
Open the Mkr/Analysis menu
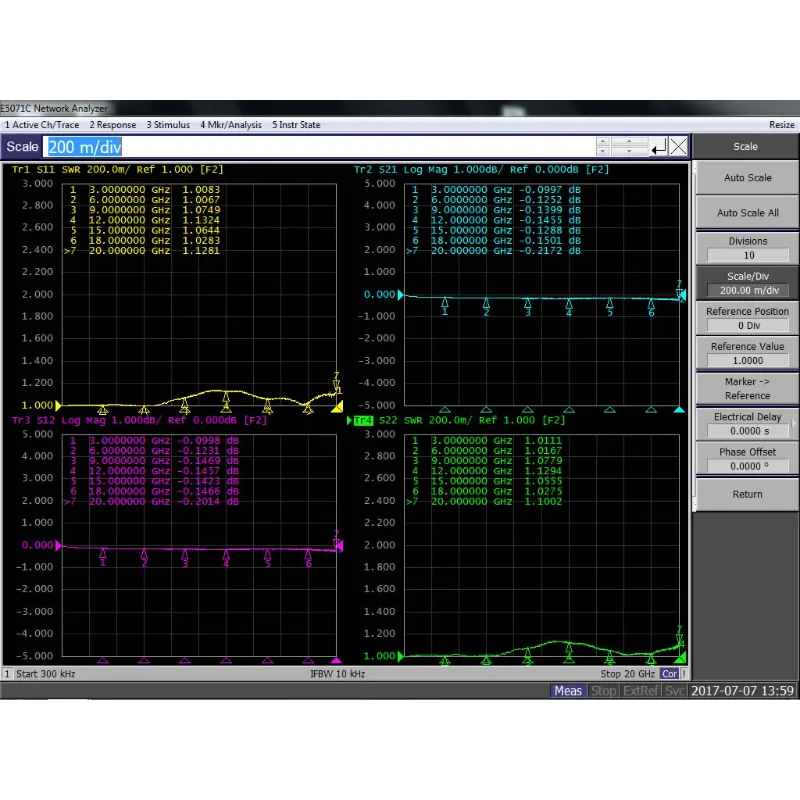pyautogui.click(x=231, y=125)
